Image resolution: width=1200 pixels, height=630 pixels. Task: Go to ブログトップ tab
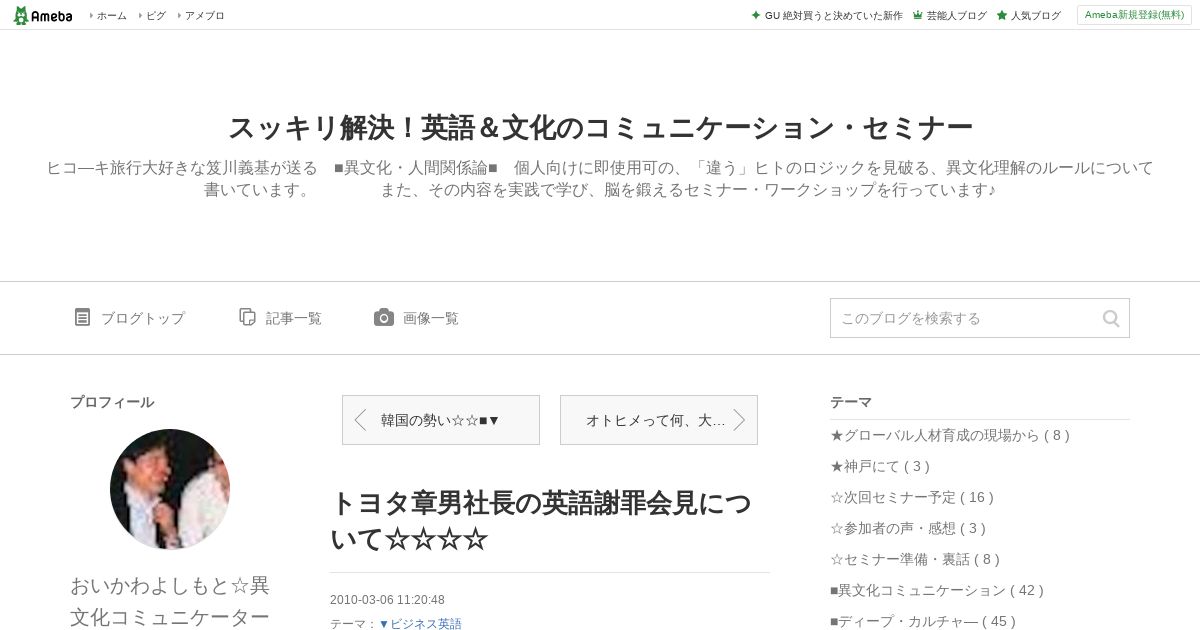click(x=143, y=318)
